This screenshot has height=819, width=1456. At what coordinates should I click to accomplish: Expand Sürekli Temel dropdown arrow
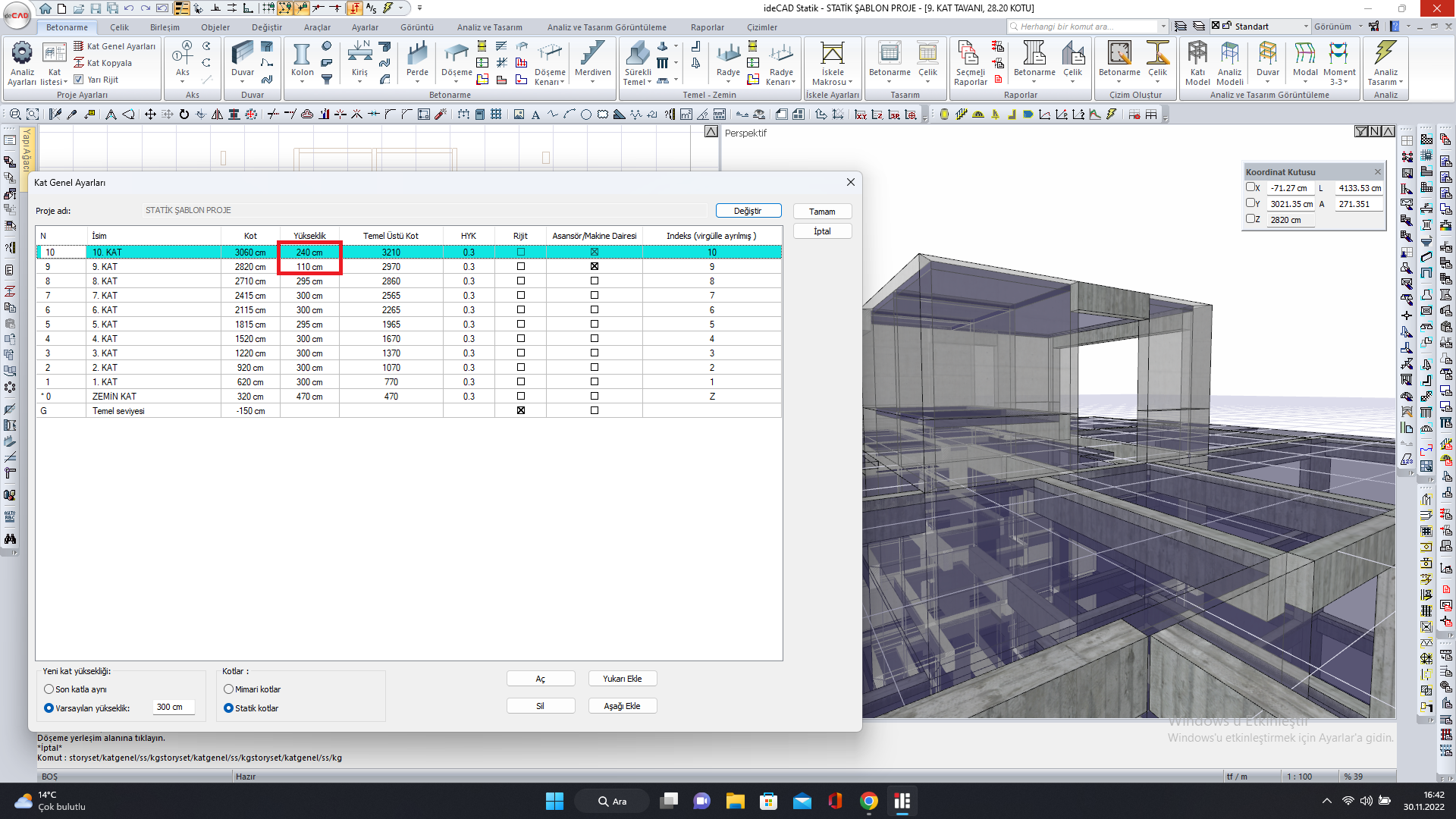coord(649,82)
